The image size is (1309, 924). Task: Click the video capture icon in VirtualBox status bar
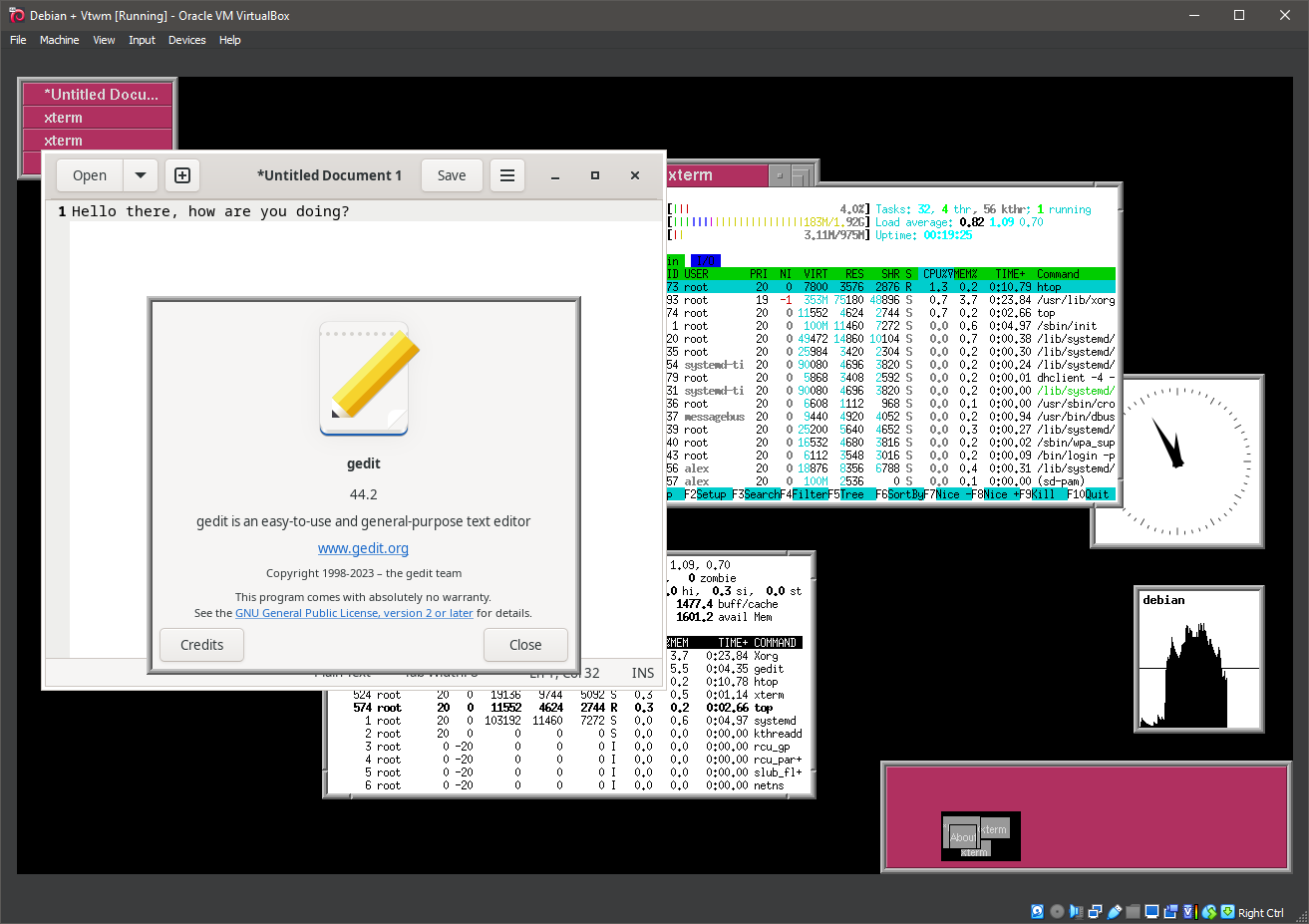[x=1171, y=911]
